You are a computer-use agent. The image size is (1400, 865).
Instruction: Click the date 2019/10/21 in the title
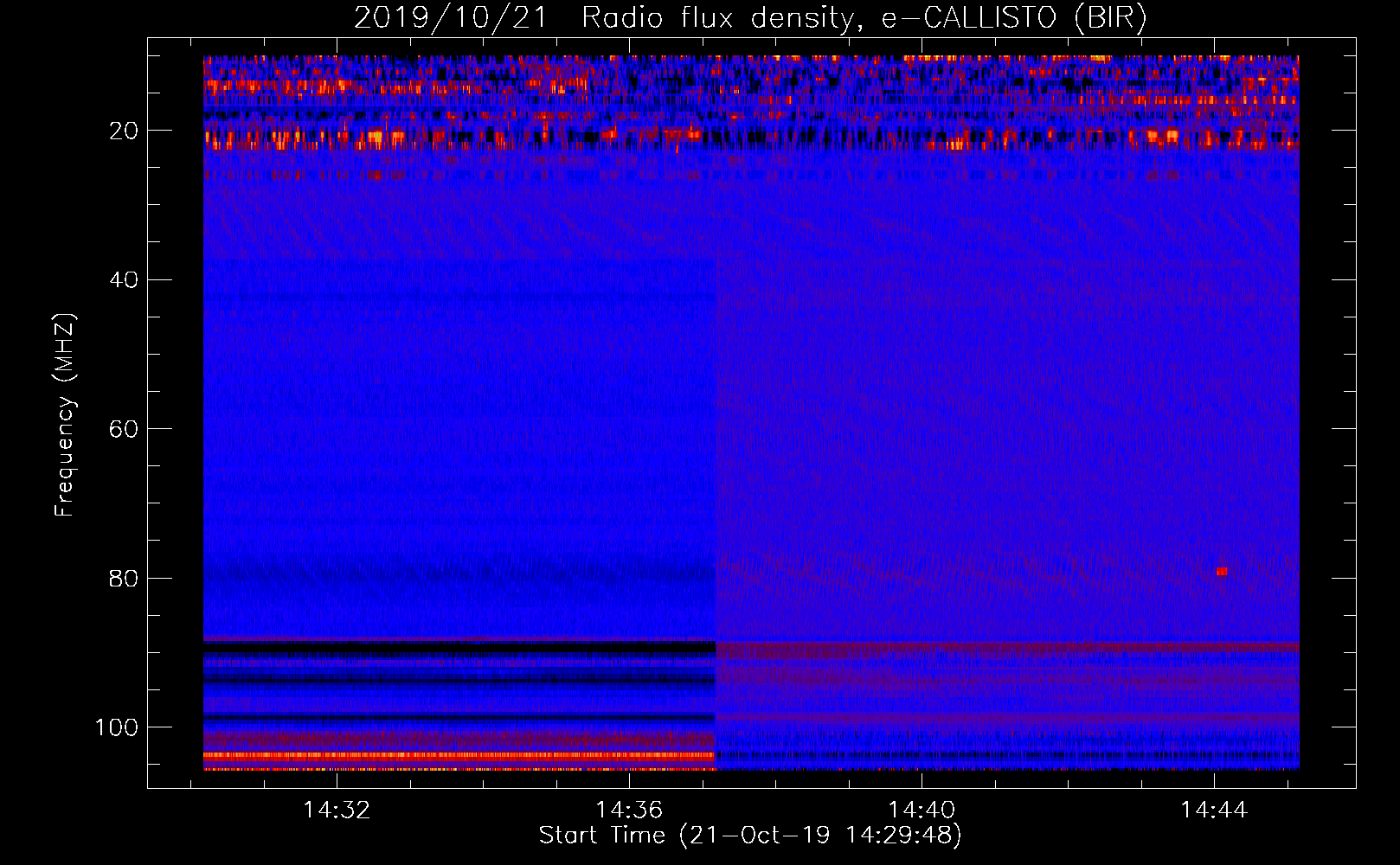(450, 18)
